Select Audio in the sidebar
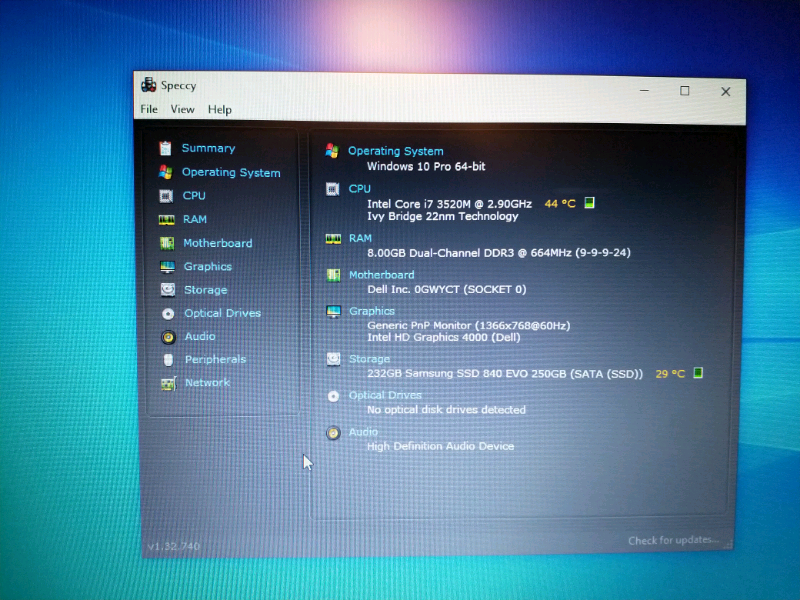Viewport: 800px width, 600px height. coord(200,337)
